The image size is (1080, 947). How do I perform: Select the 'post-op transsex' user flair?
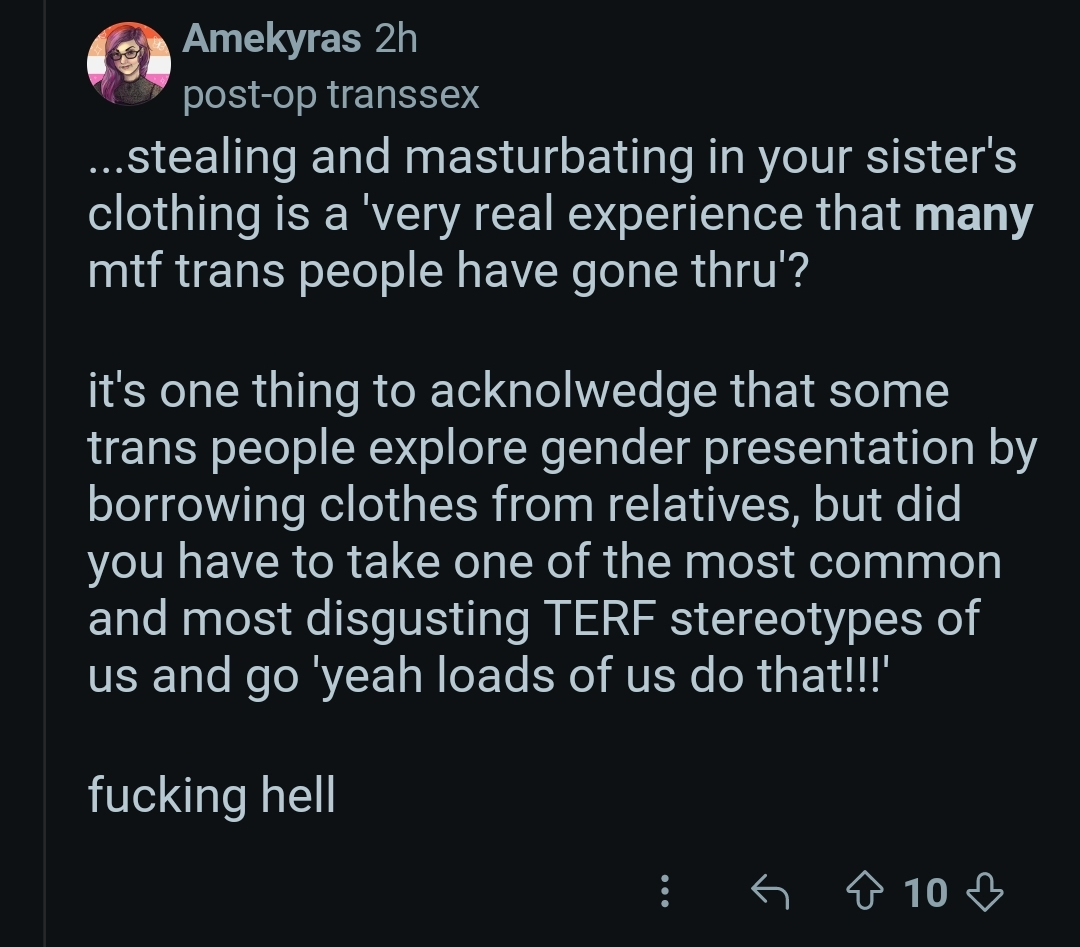click(332, 95)
